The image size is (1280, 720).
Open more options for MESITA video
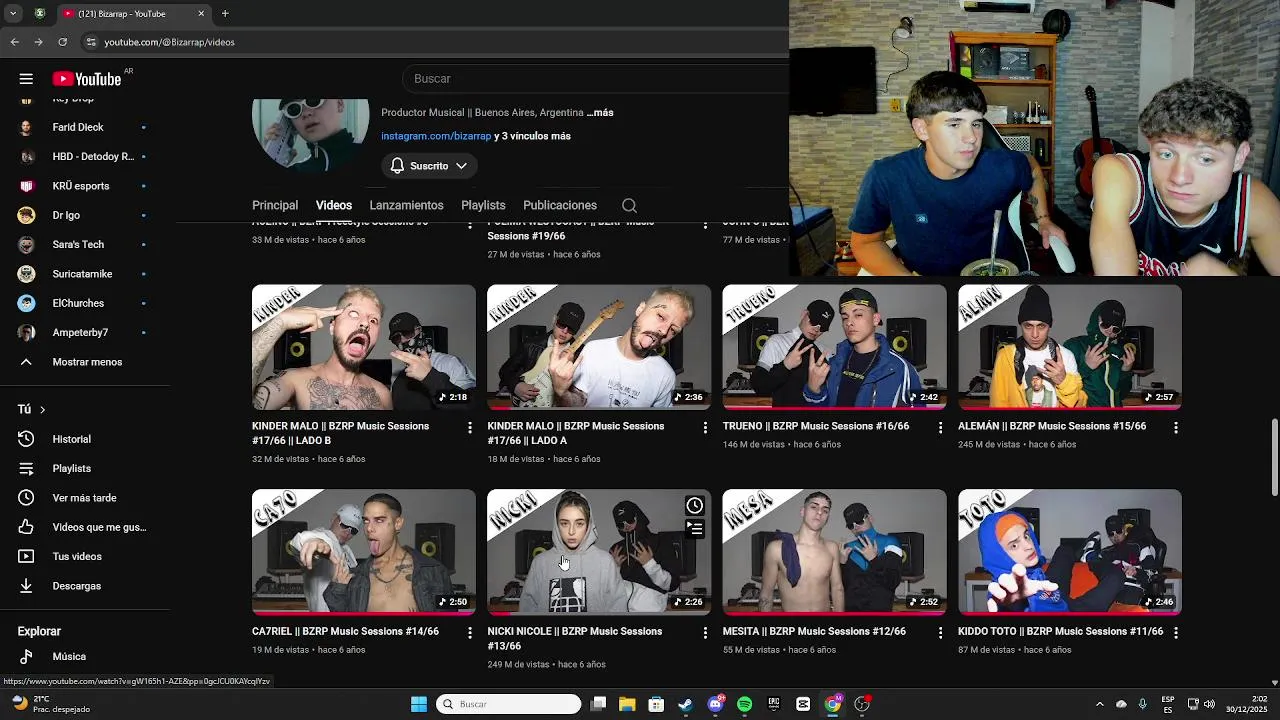point(940,633)
